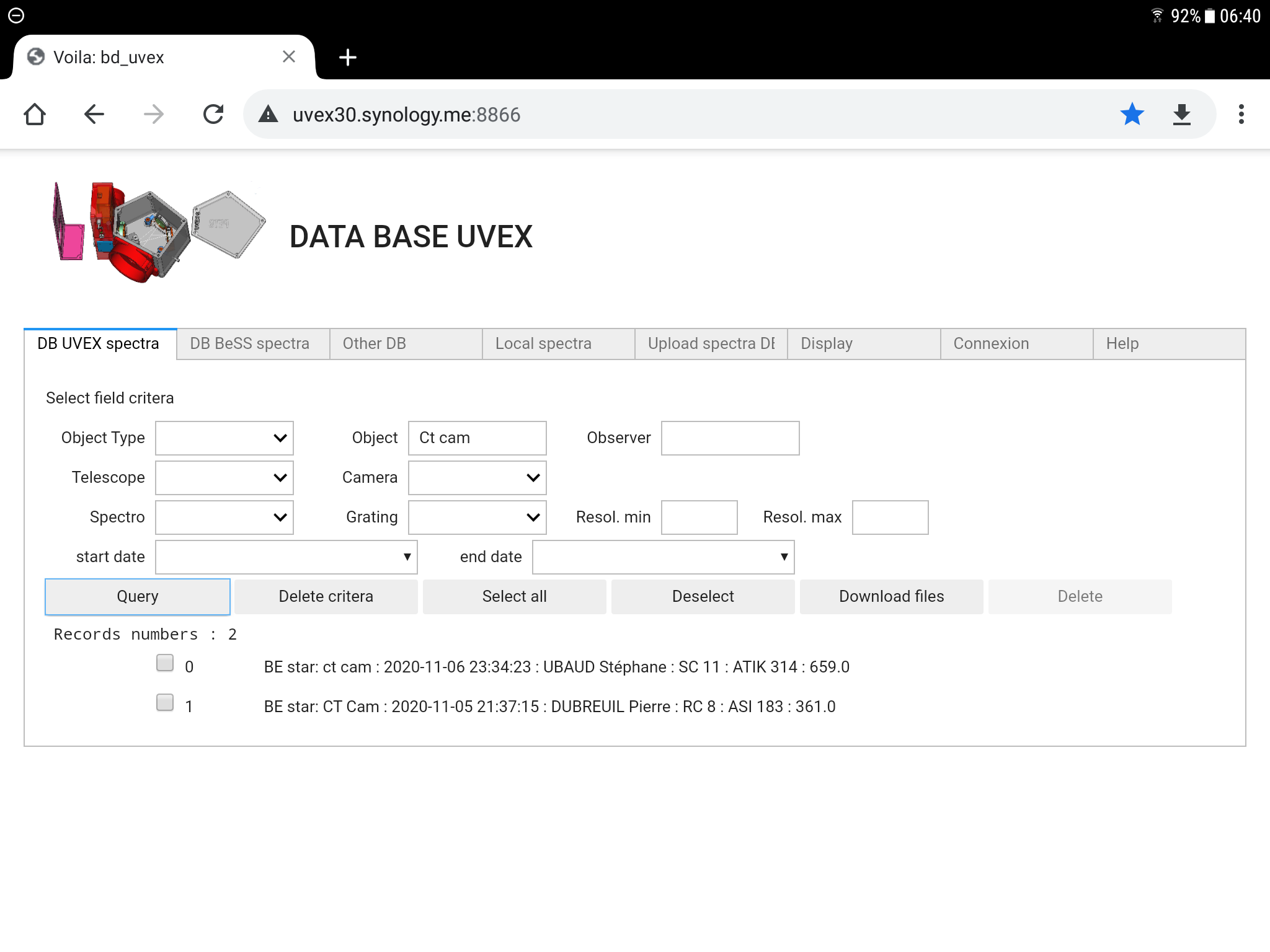The image size is (1270, 952).
Task: Open downloads via download arrow icon
Action: (x=1182, y=114)
